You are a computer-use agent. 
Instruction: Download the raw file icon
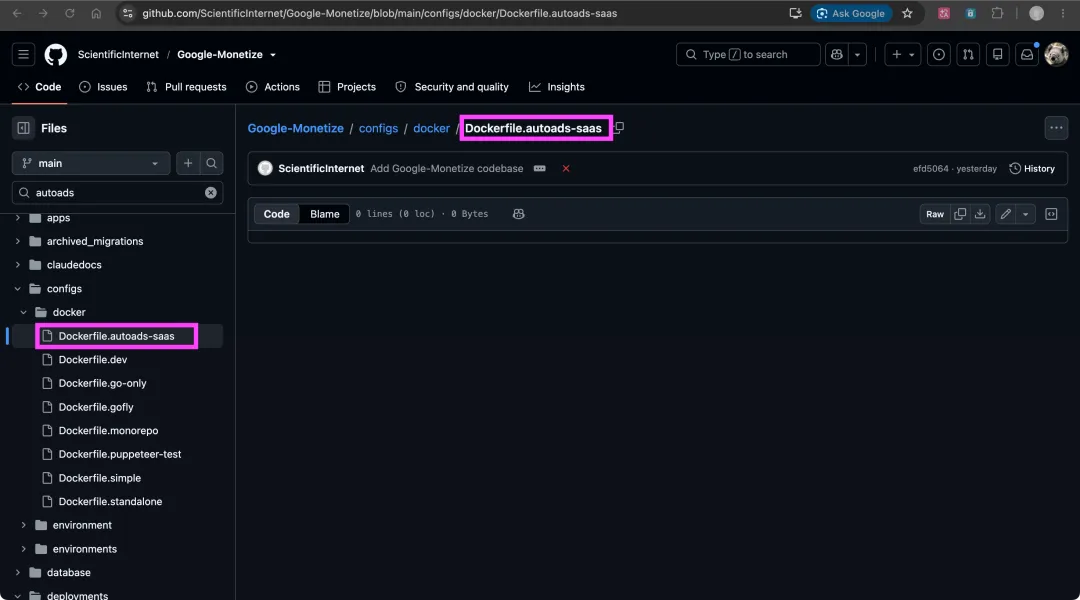[979, 214]
